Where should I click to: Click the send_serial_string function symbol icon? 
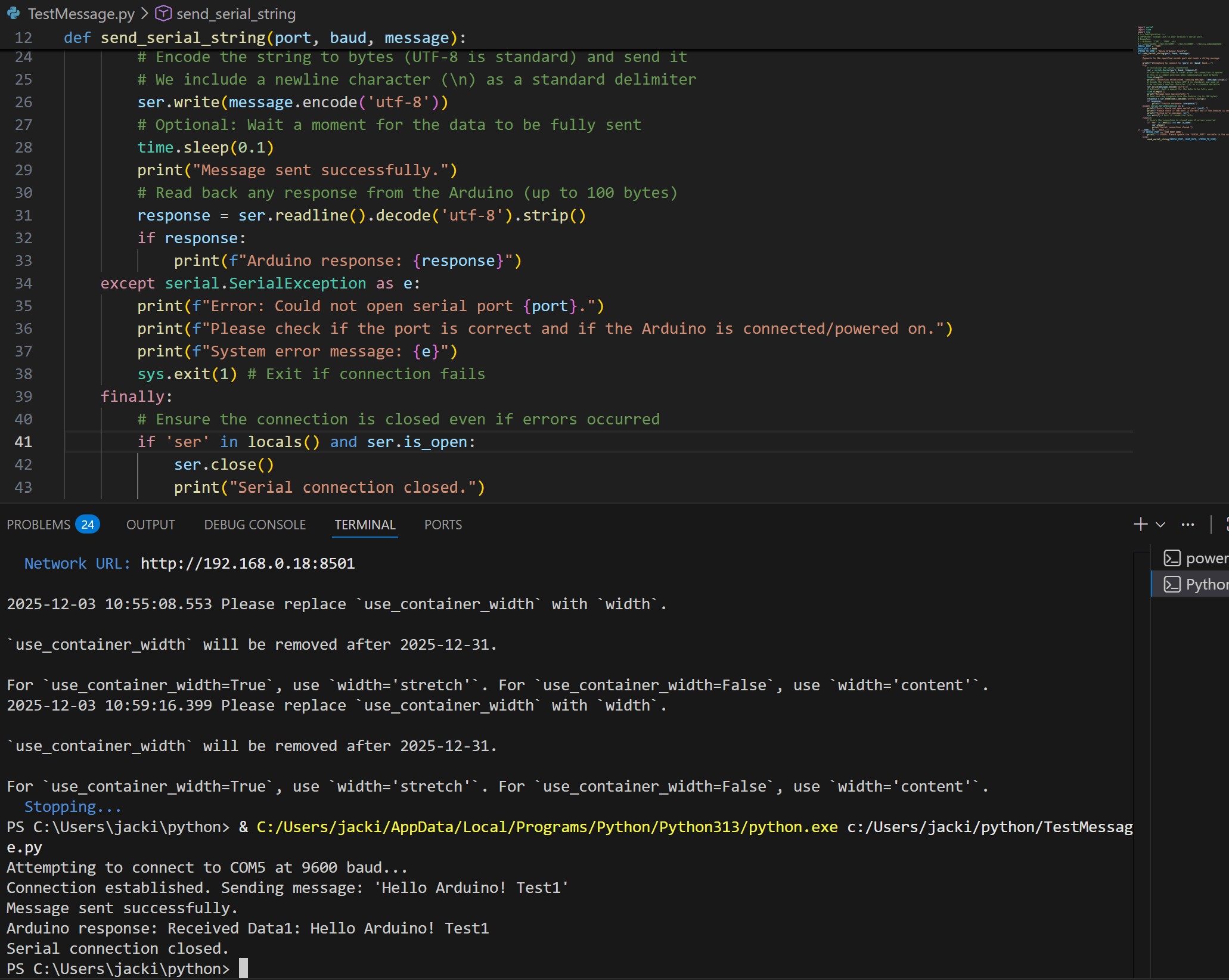(163, 13)
